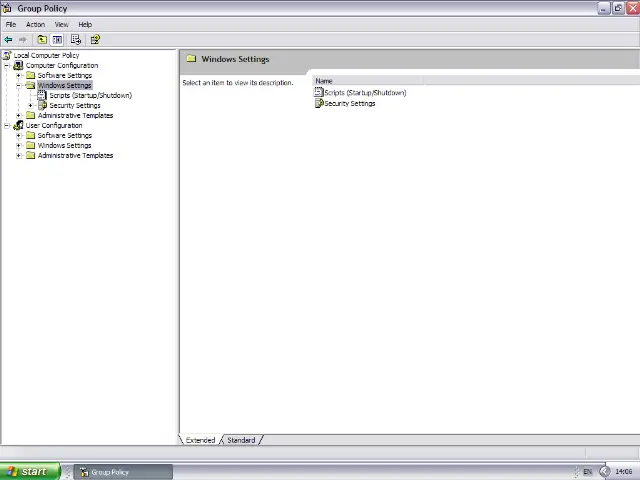Restore down the Group Policy window
The width and height of the screenshot is (640, 480).
(618, 8)
